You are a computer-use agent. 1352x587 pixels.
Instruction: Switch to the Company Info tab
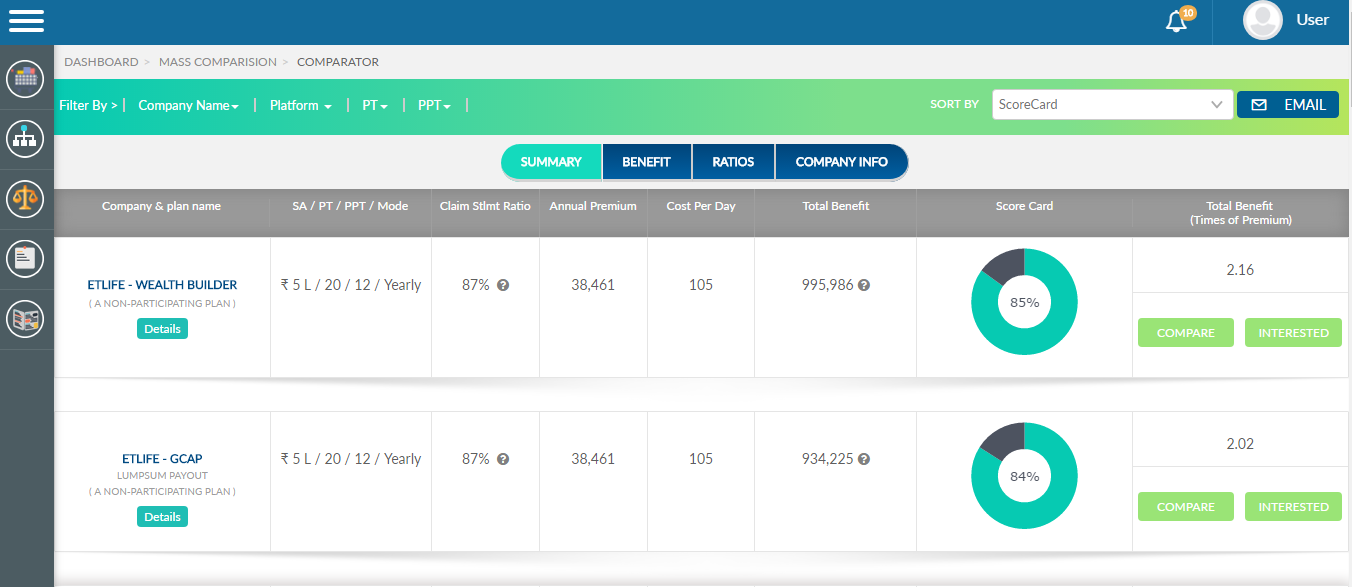click(841, 162)
